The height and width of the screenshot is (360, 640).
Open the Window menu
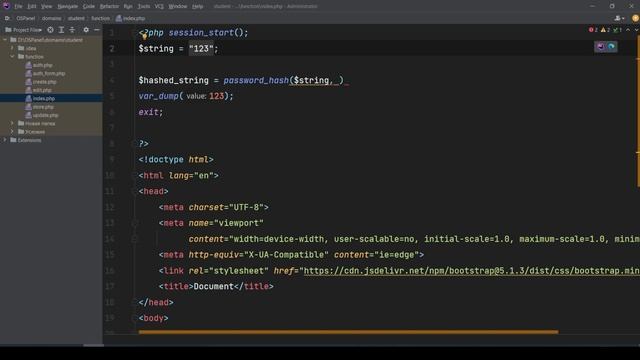178,7
